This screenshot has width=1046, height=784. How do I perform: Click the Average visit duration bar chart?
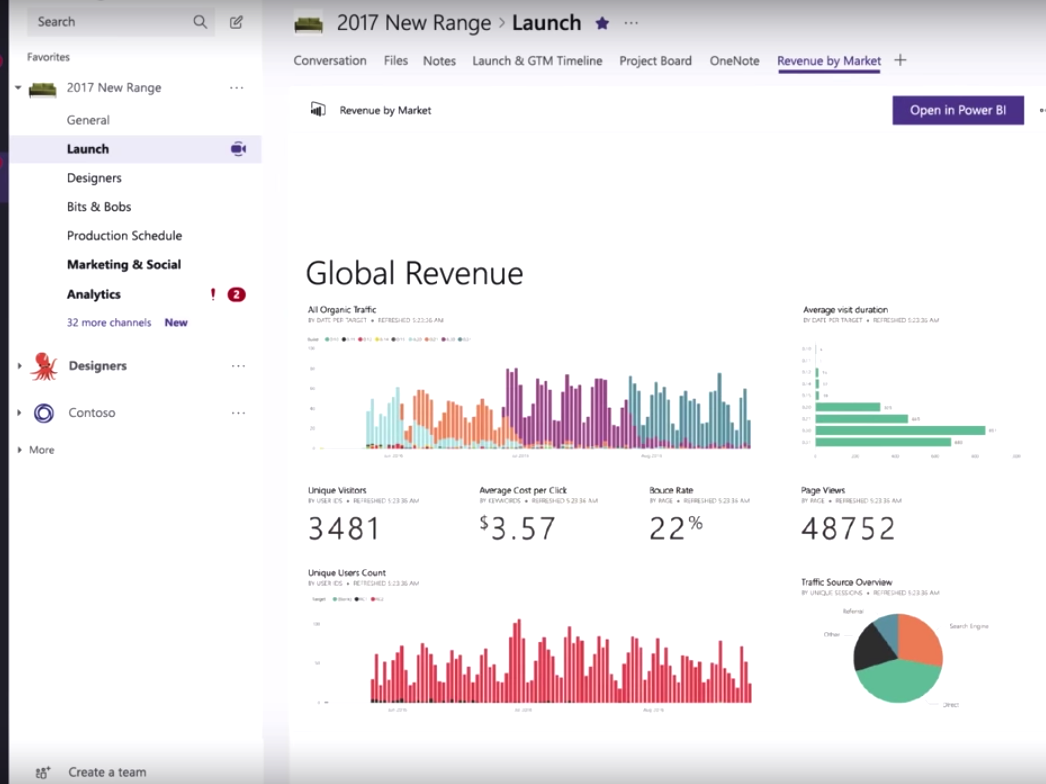click(911, 402)
